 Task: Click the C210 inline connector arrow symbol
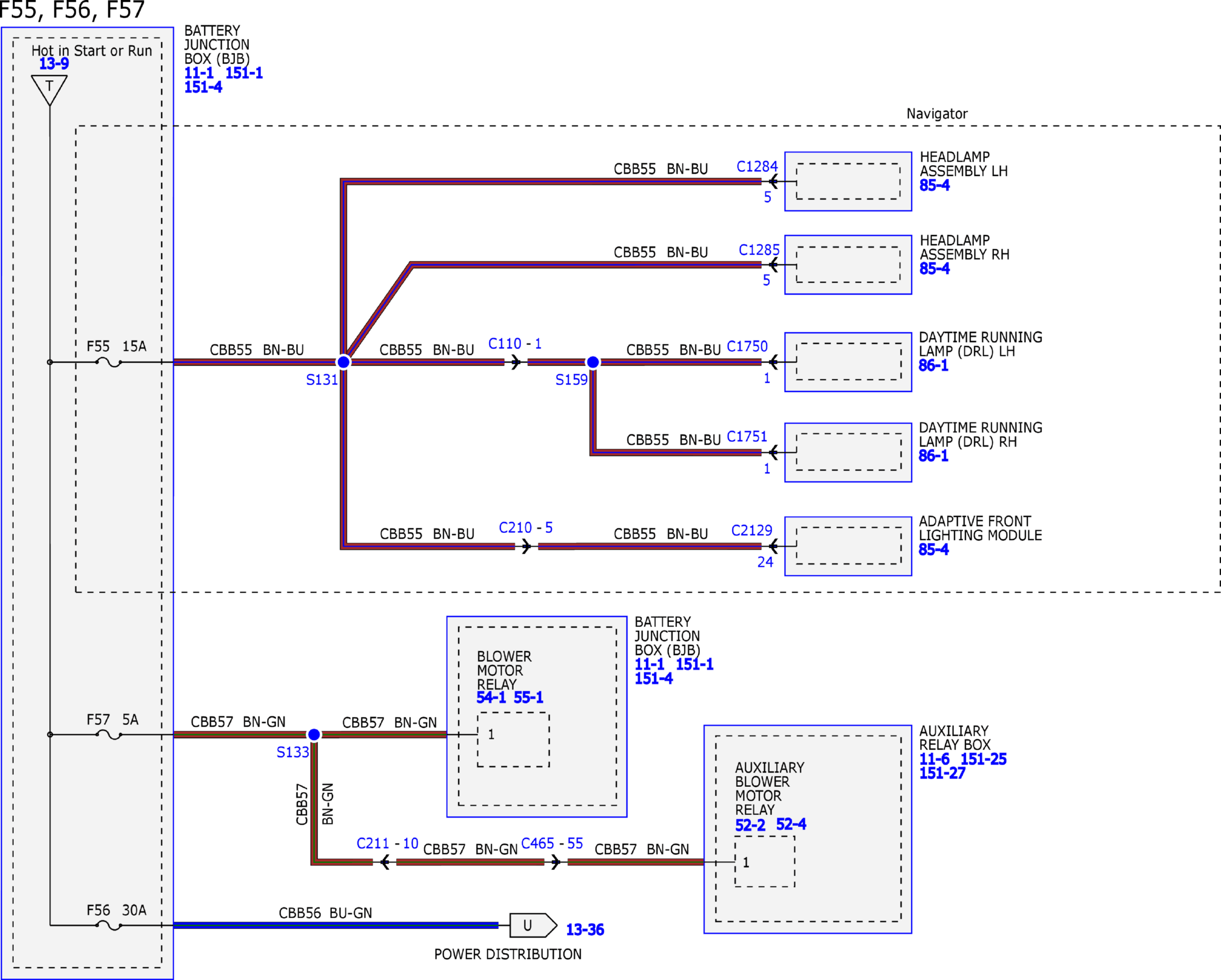[527, 547]
